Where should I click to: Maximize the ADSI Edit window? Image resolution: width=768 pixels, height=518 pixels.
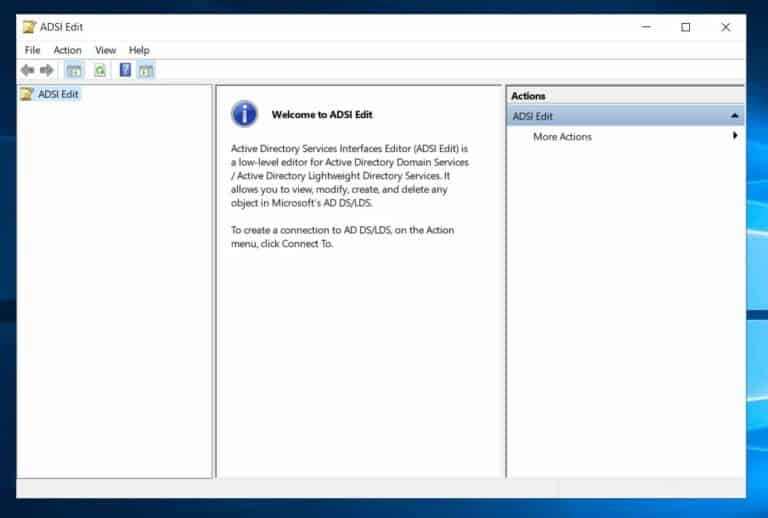(686, 27)
